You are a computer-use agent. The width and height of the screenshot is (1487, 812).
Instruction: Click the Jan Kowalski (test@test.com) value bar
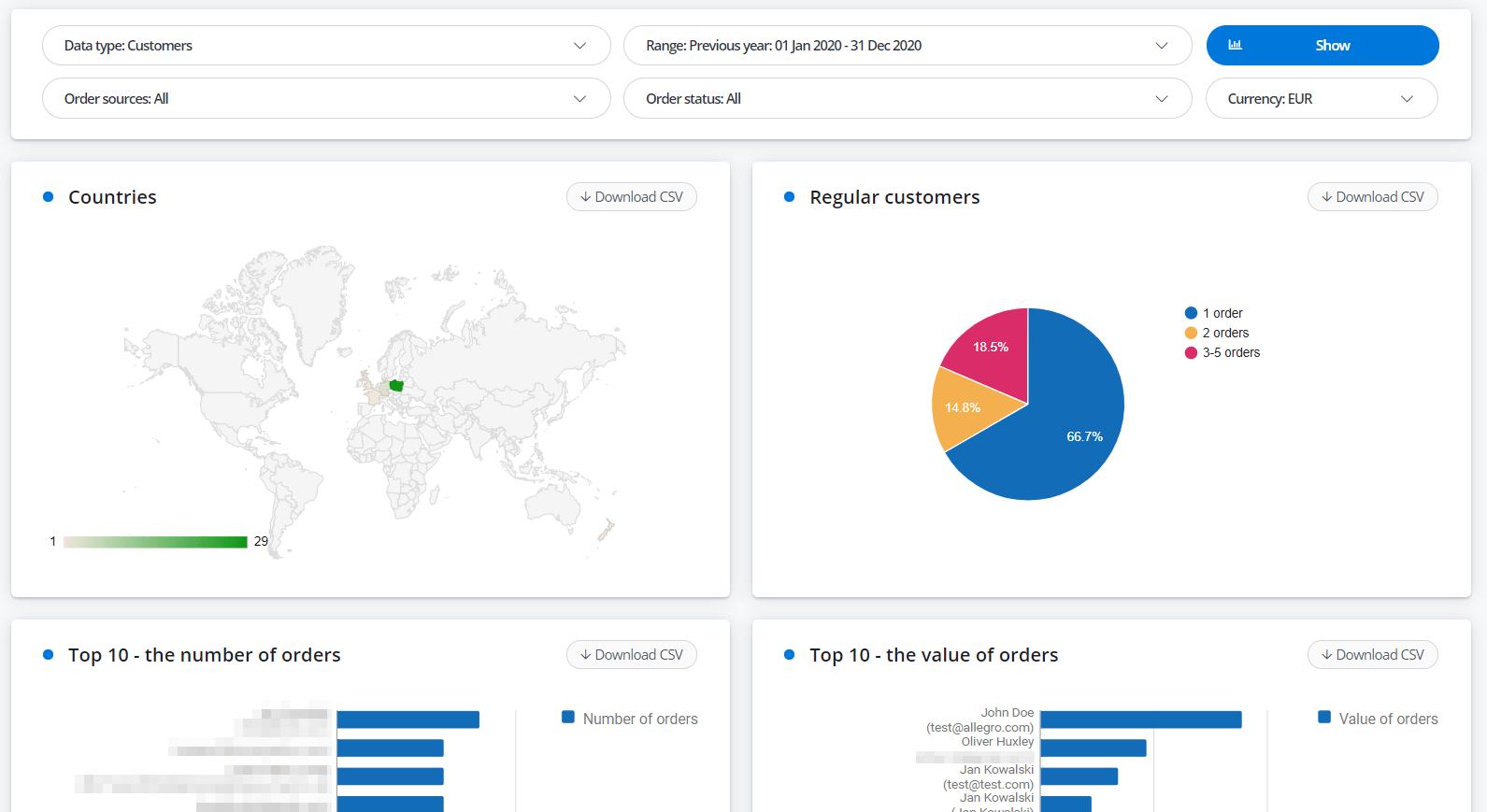[1080, 776]
